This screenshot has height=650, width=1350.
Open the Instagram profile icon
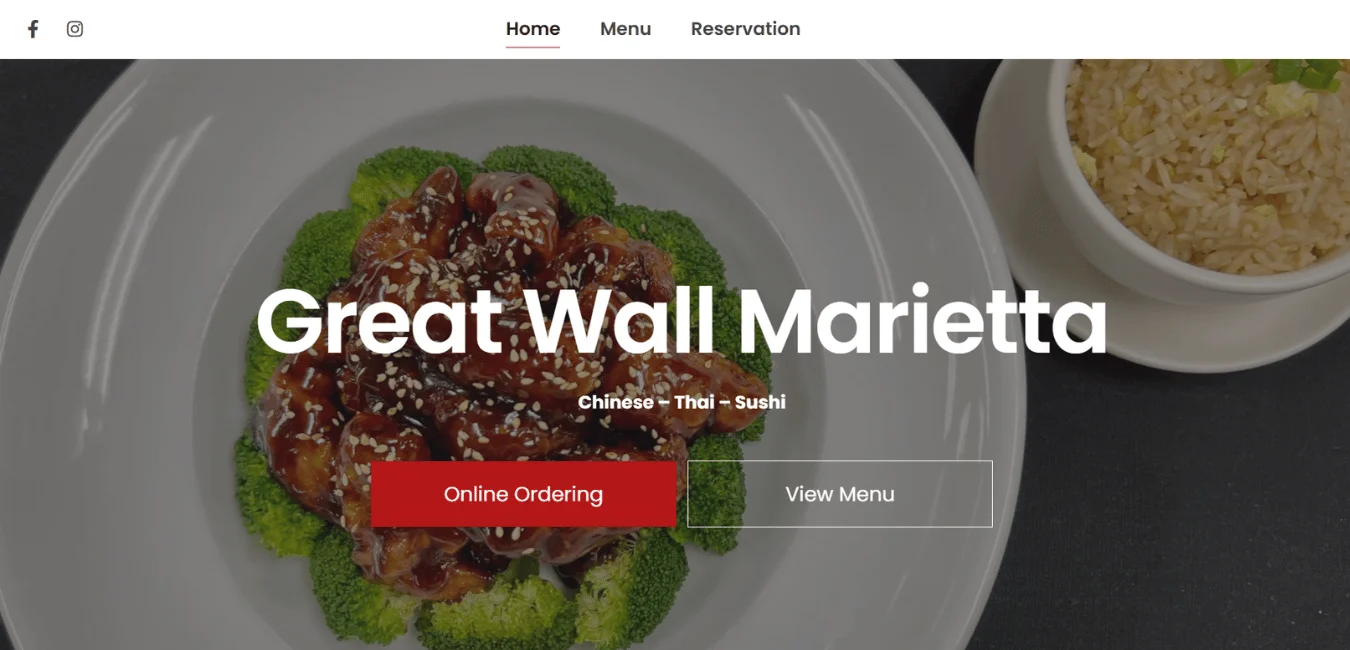(x=75, y=29)
